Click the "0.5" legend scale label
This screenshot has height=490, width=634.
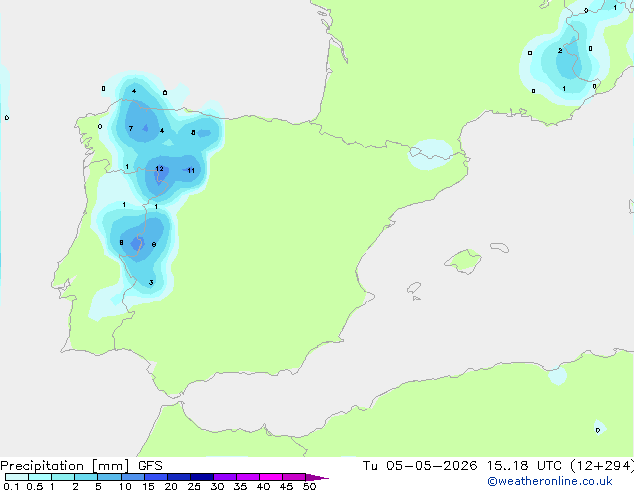35,486
